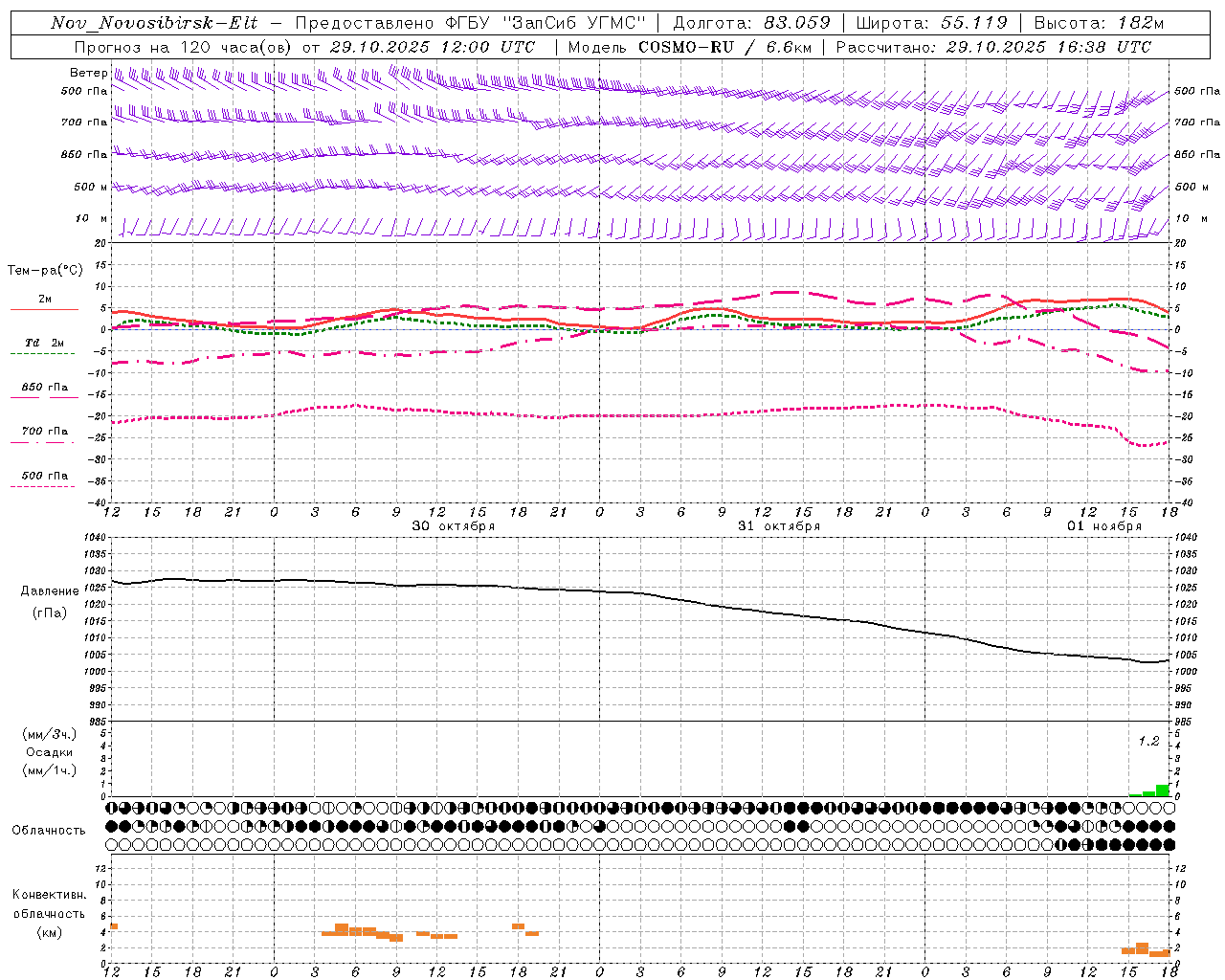Viewport: 1225px width, 980px height.
Task: Click the right 10 м wind level label
Action: [x=1192, y=219]
